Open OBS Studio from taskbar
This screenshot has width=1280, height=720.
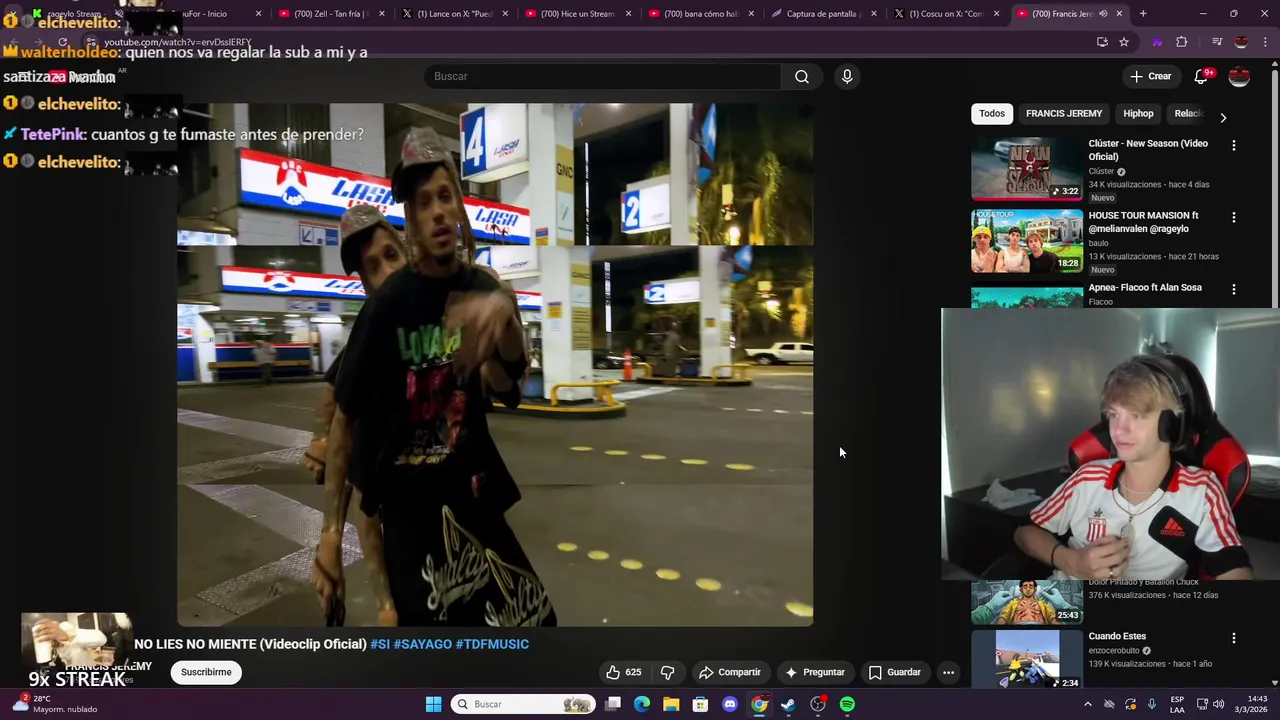coord(818,705)
